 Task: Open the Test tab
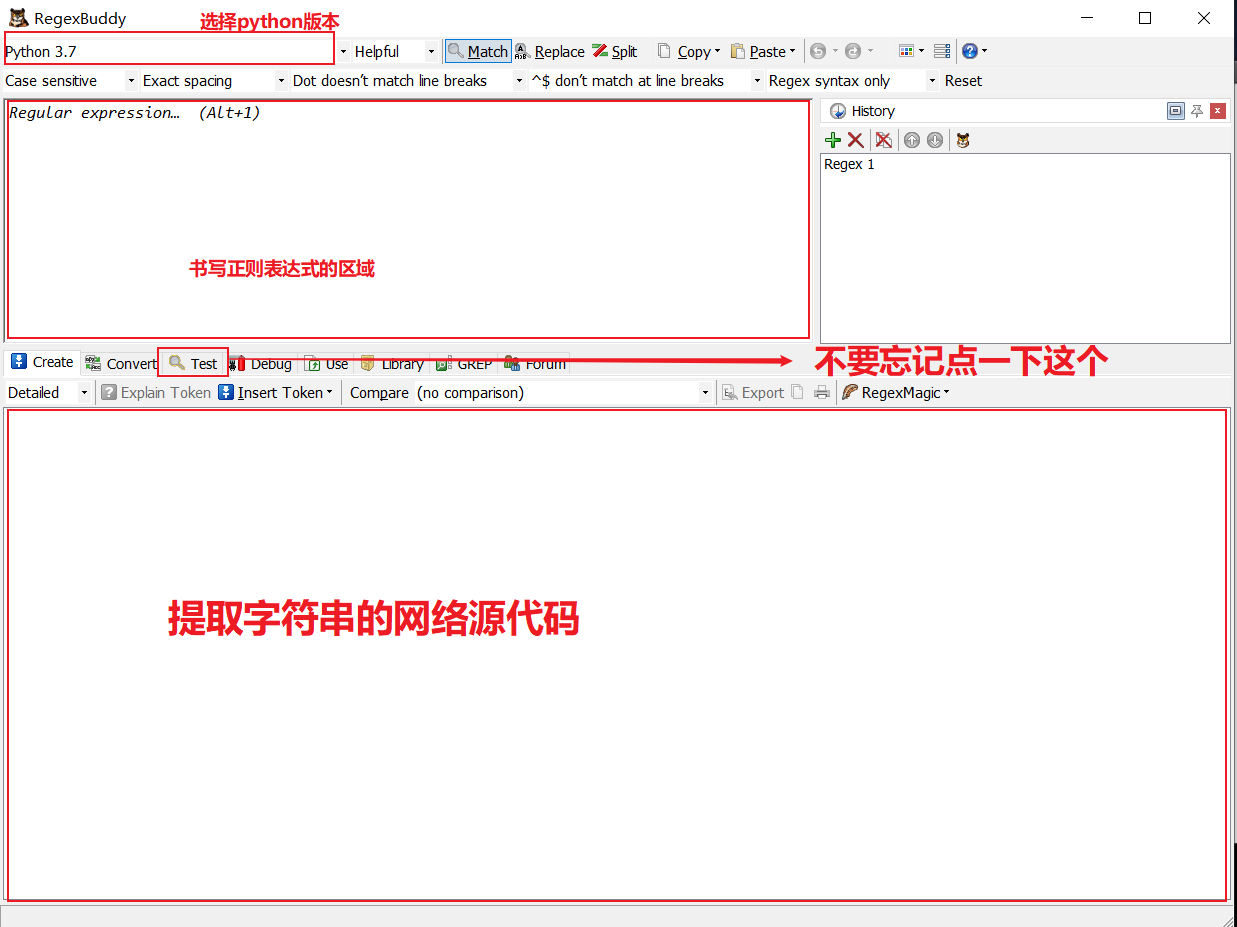193,364
